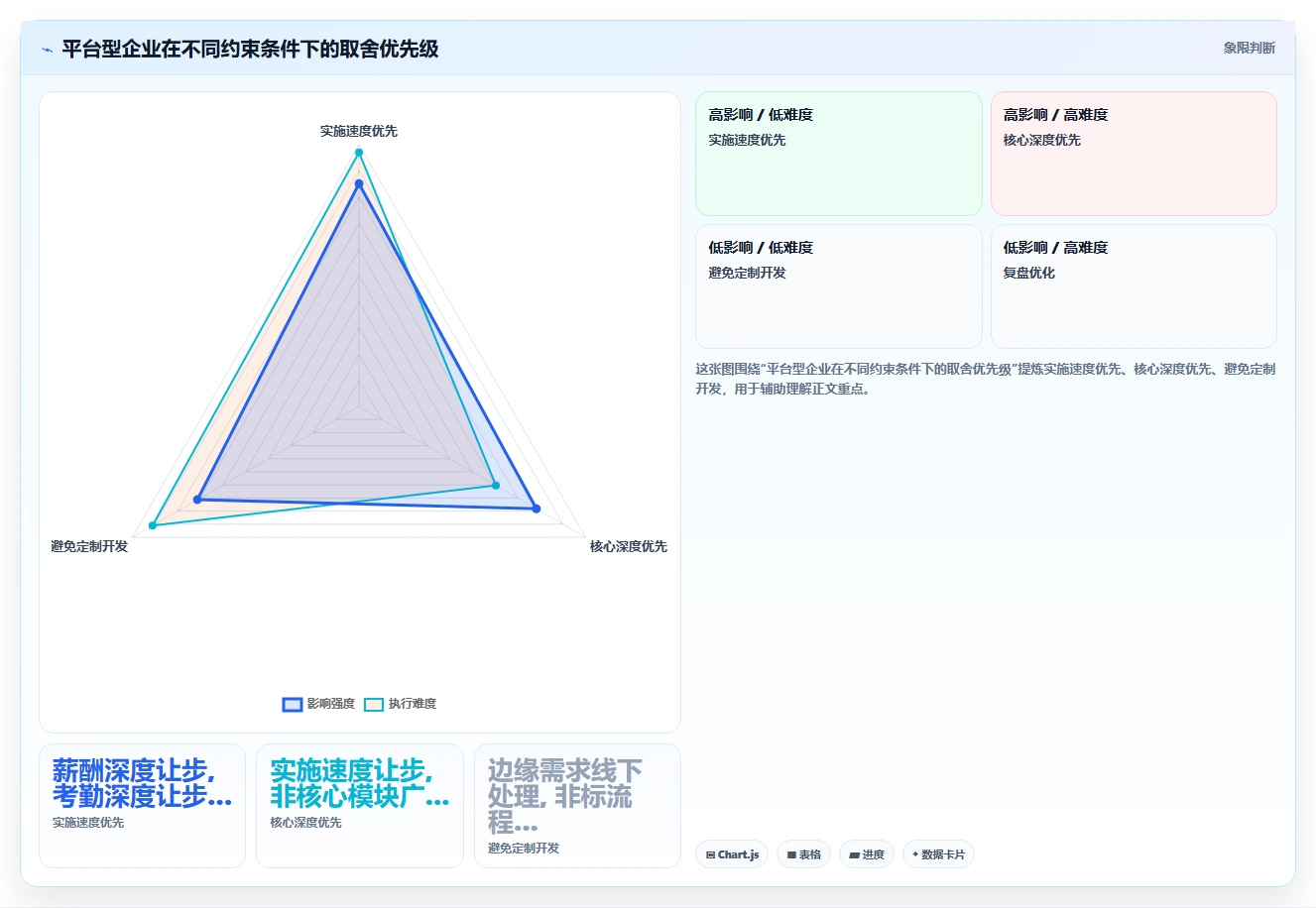Click the teal point on 避免定制开发 axis
The image size is (1316, 908).
(153, 525)
